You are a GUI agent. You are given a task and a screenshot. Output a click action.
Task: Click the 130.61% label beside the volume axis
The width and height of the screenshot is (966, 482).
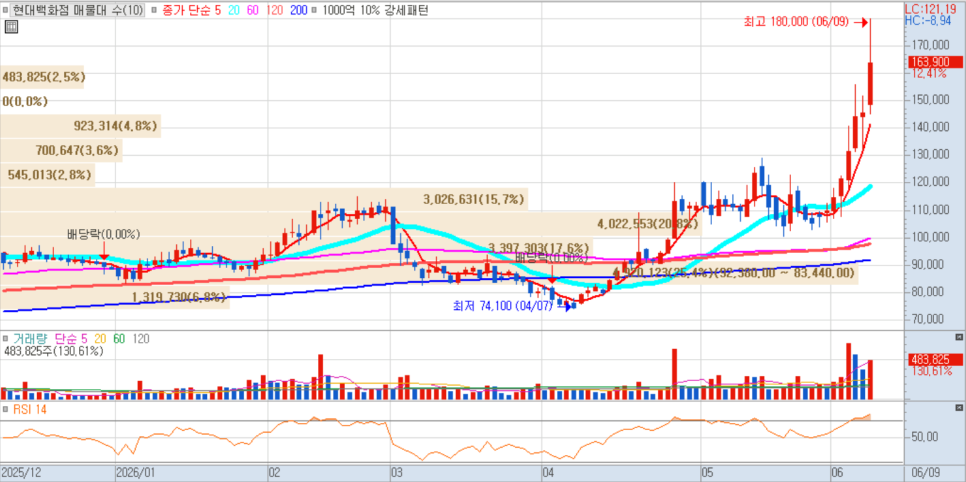(931, 371)
